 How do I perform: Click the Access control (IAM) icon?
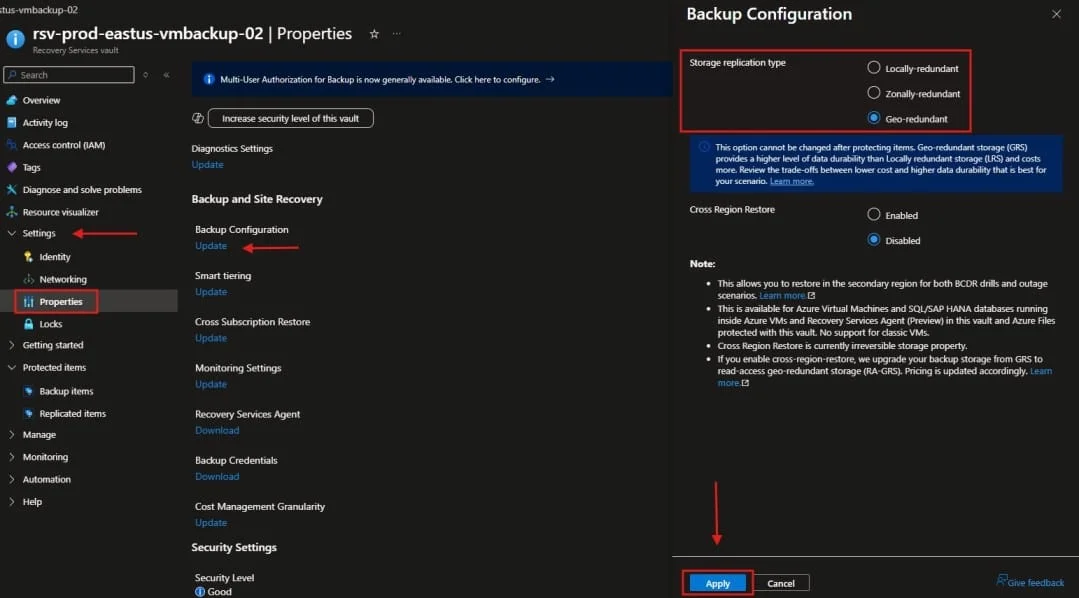(x=12, y=145)
